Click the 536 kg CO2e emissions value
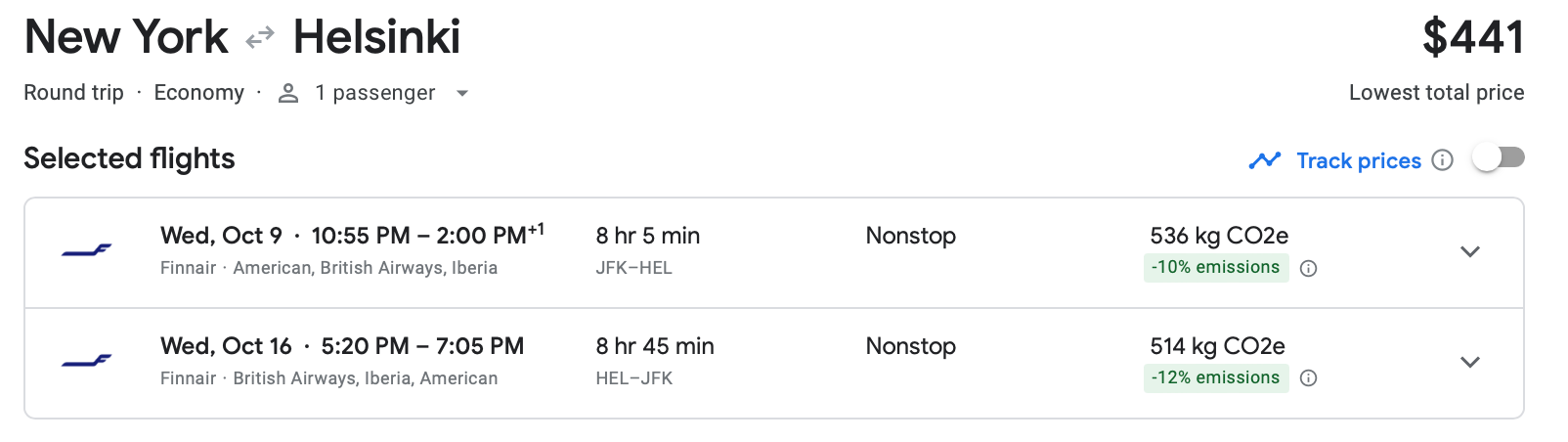Image resolution: width=1568 pixels, height=442 pixels. (x=1219, y=236)
